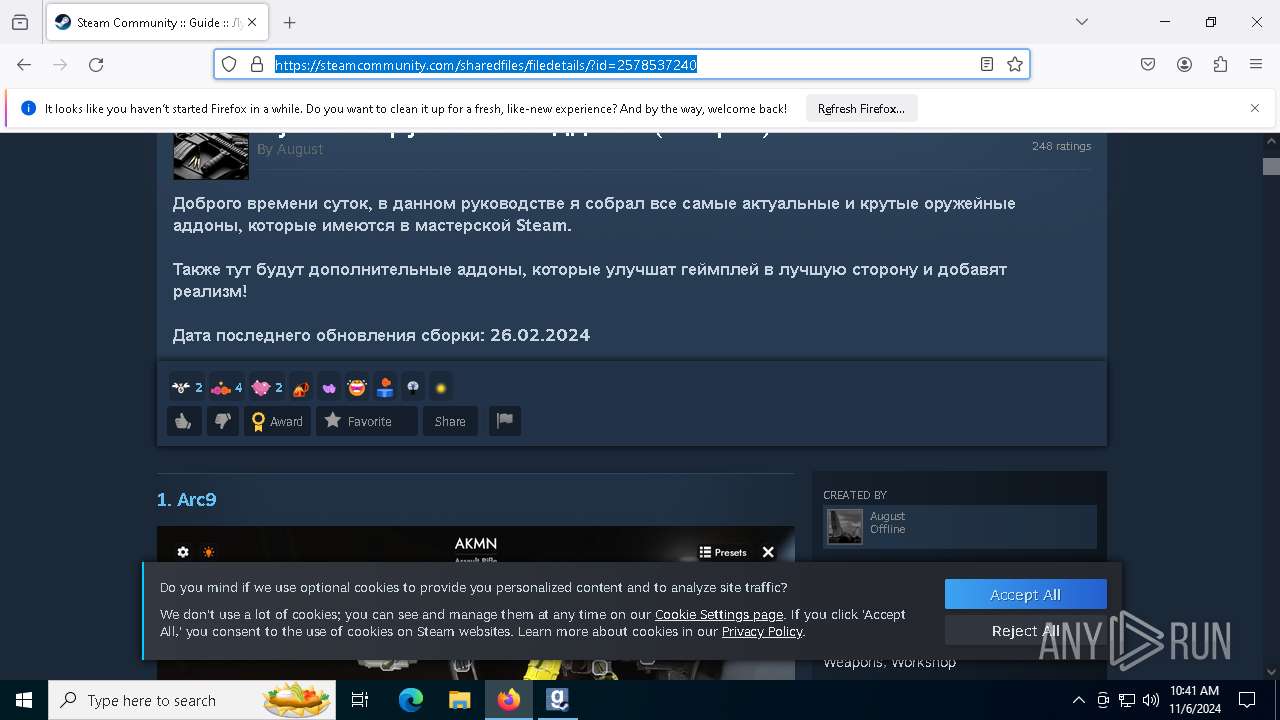Click the taskbar search box
This screenshot has width=1280, height=720.
[x=194, y=700]
